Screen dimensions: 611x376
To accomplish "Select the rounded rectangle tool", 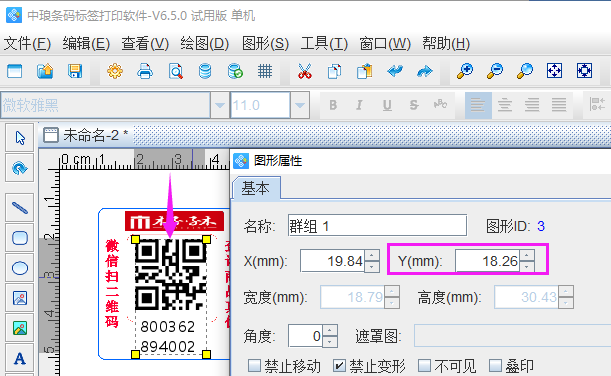I will (19, 238).
